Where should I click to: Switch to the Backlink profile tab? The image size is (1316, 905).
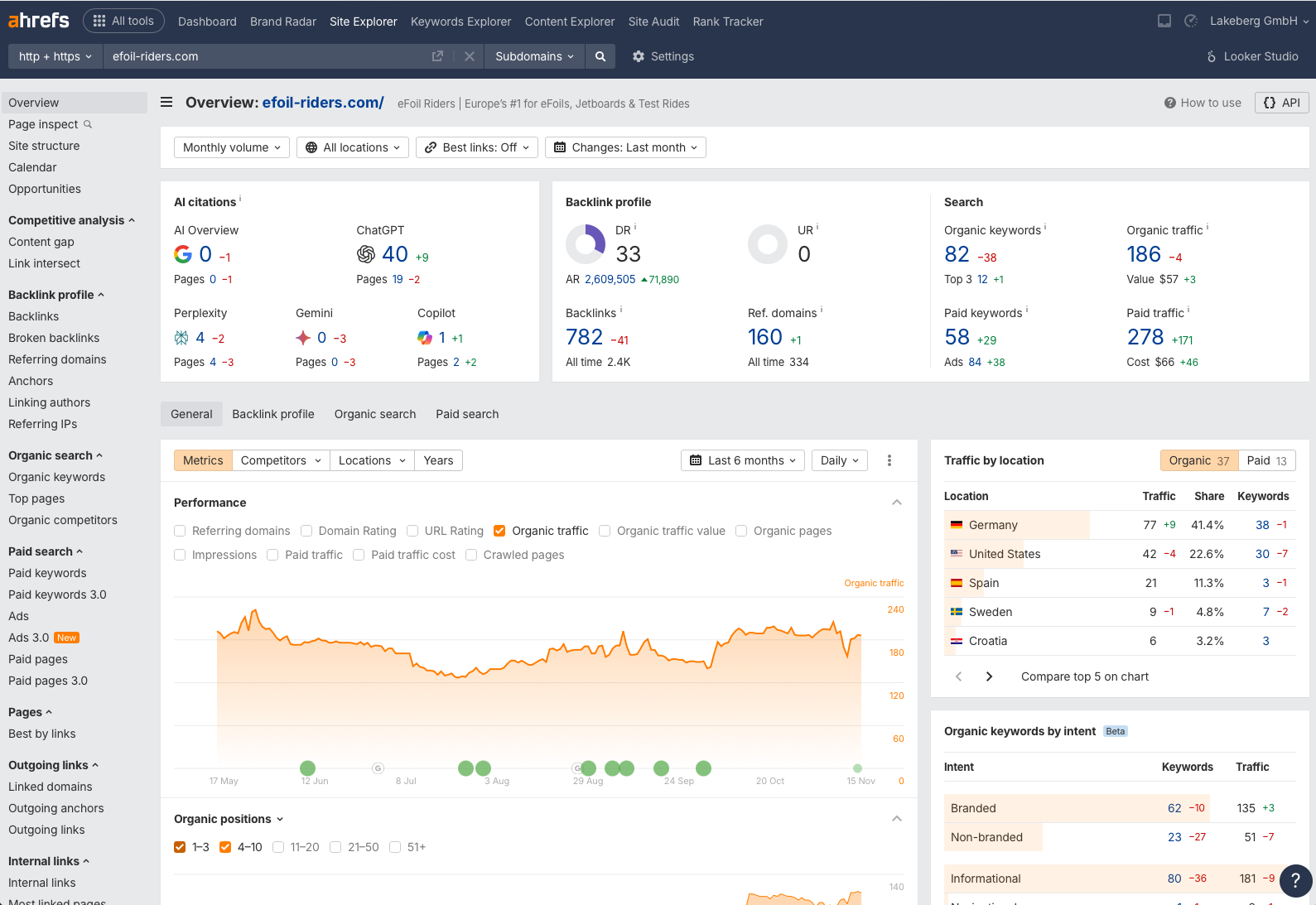272,414
